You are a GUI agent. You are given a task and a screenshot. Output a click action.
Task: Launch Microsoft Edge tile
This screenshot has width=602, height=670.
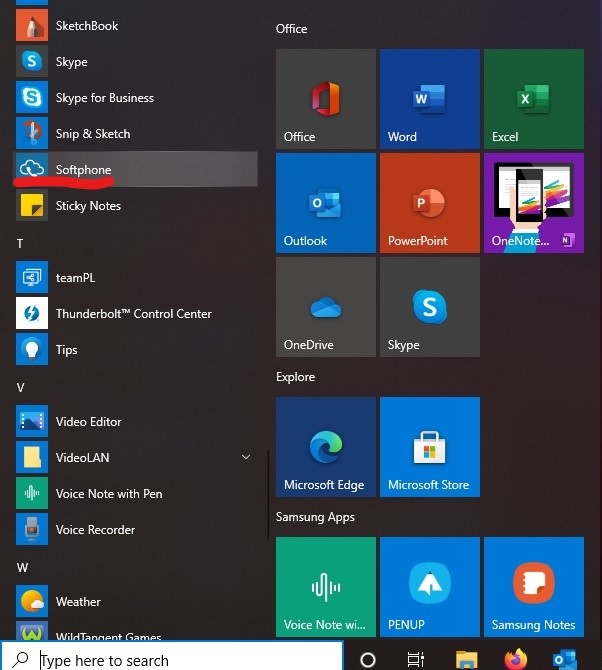click(326, 447)
